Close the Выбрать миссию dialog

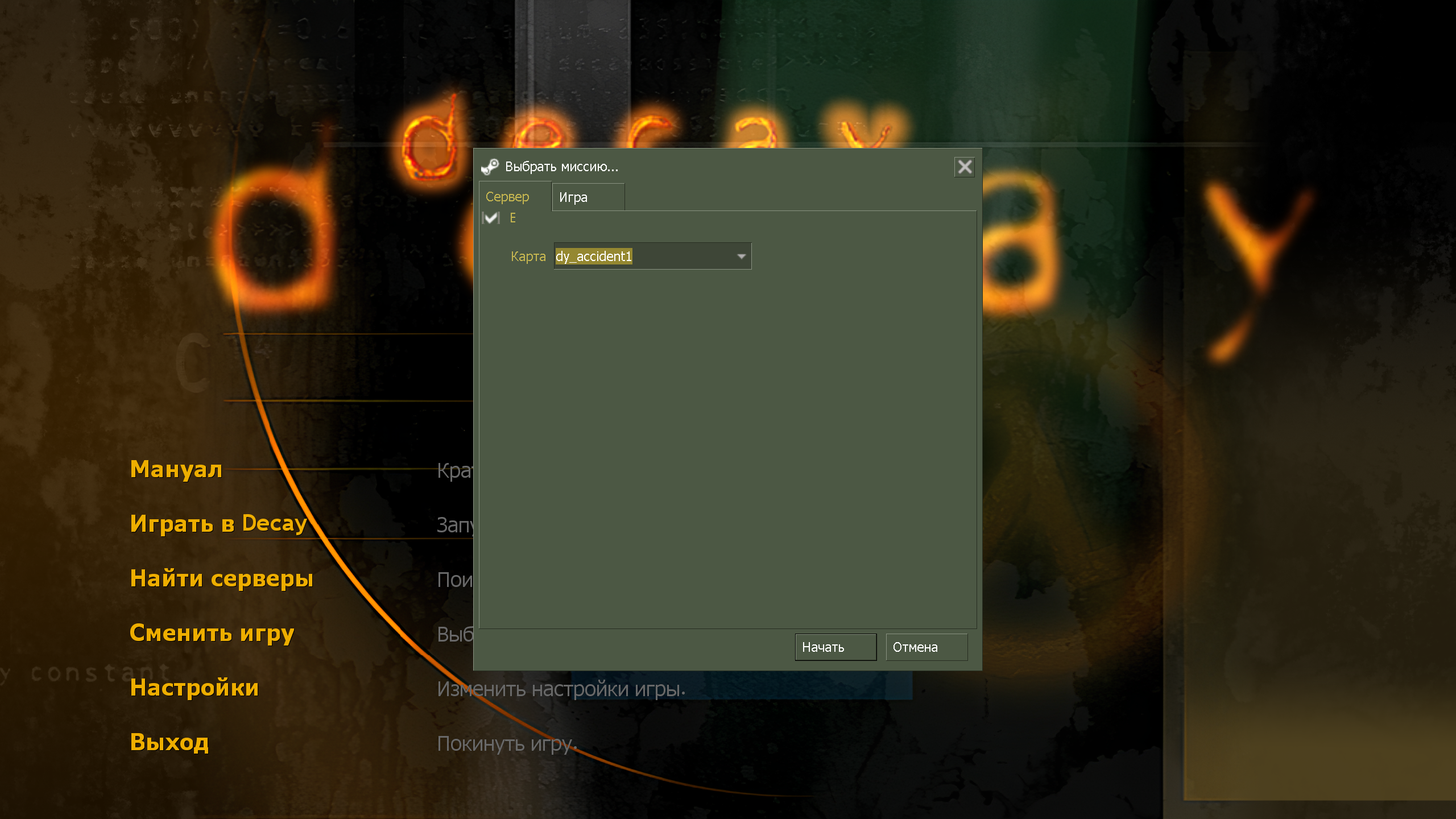pos(965,167)
